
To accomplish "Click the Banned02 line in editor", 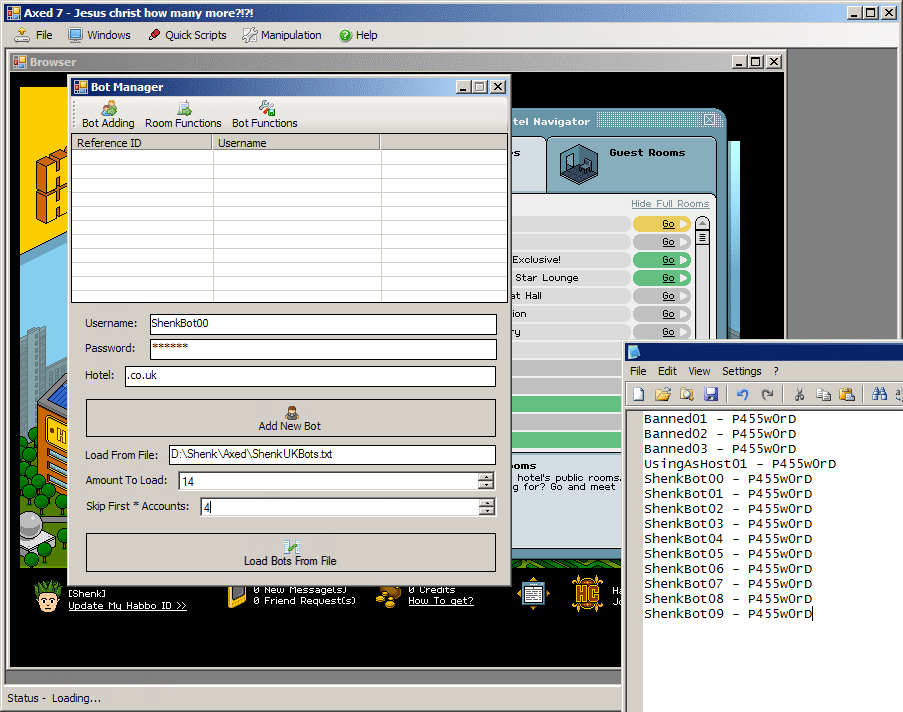I will [x=720, y=434].
